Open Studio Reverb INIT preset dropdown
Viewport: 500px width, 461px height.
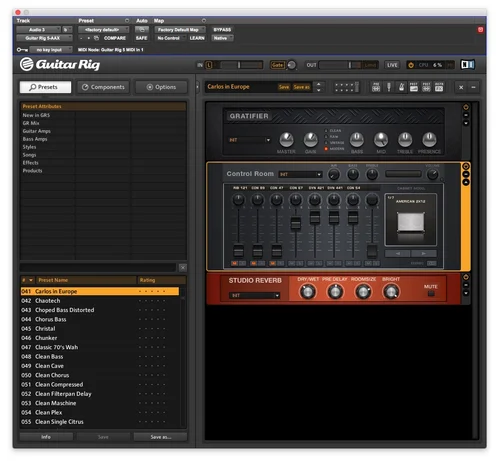click(x=254, y=295)
